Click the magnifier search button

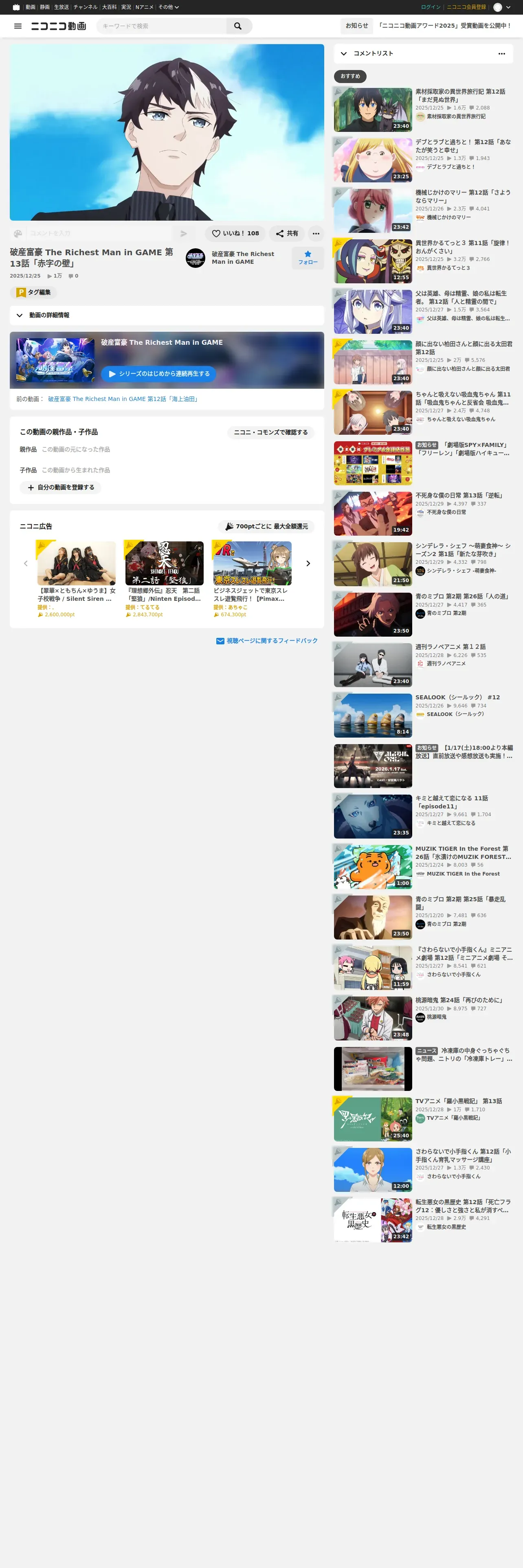click(238, 26)
